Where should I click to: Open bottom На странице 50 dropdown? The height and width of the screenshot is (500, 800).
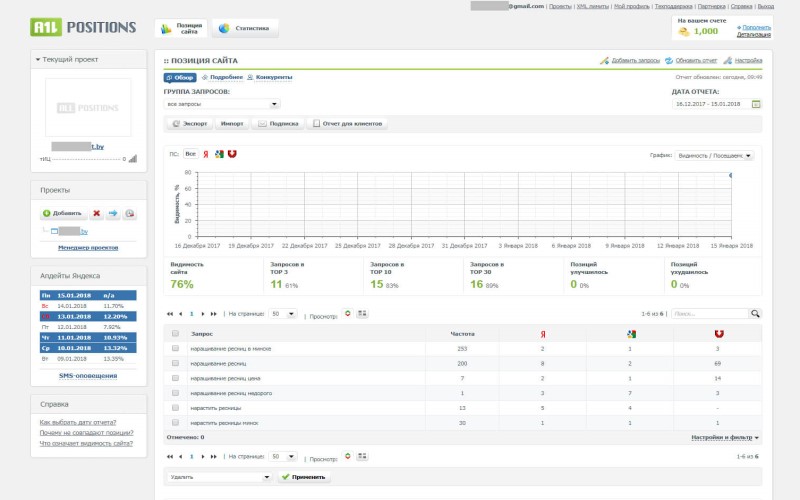[283, 457]
